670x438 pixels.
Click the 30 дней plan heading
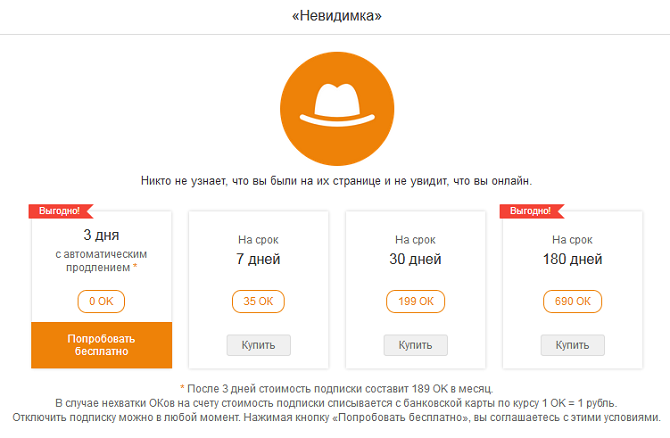click(x=415, y=259)
